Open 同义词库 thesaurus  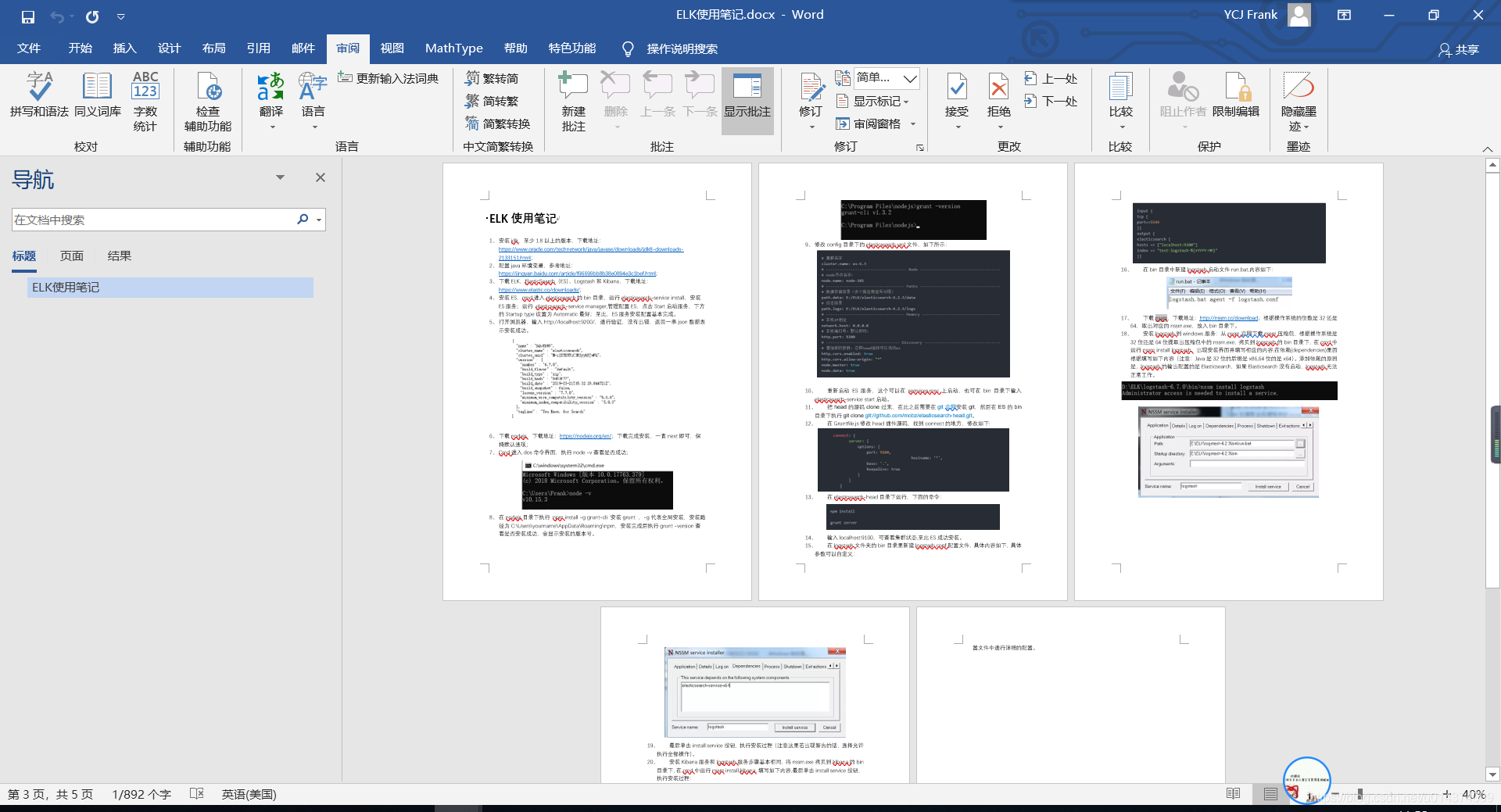[x=98, y=95]
